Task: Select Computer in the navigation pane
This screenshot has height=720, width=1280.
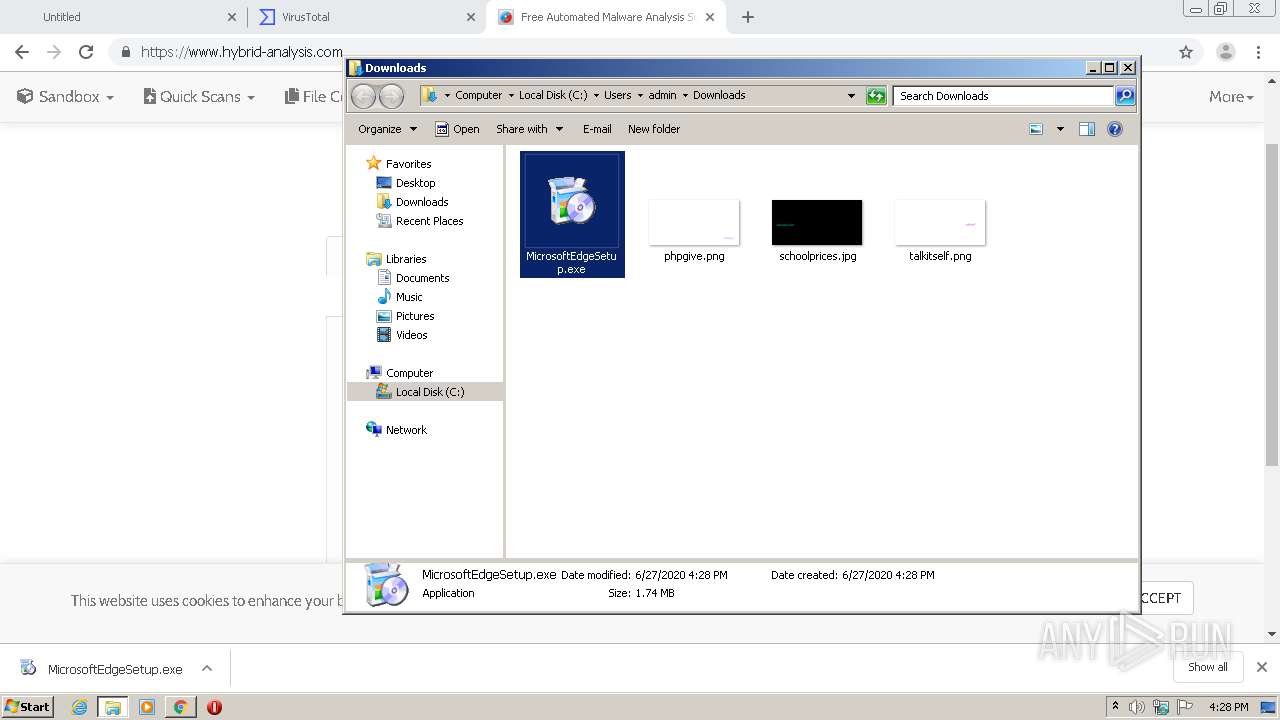Action: point(400,373)
